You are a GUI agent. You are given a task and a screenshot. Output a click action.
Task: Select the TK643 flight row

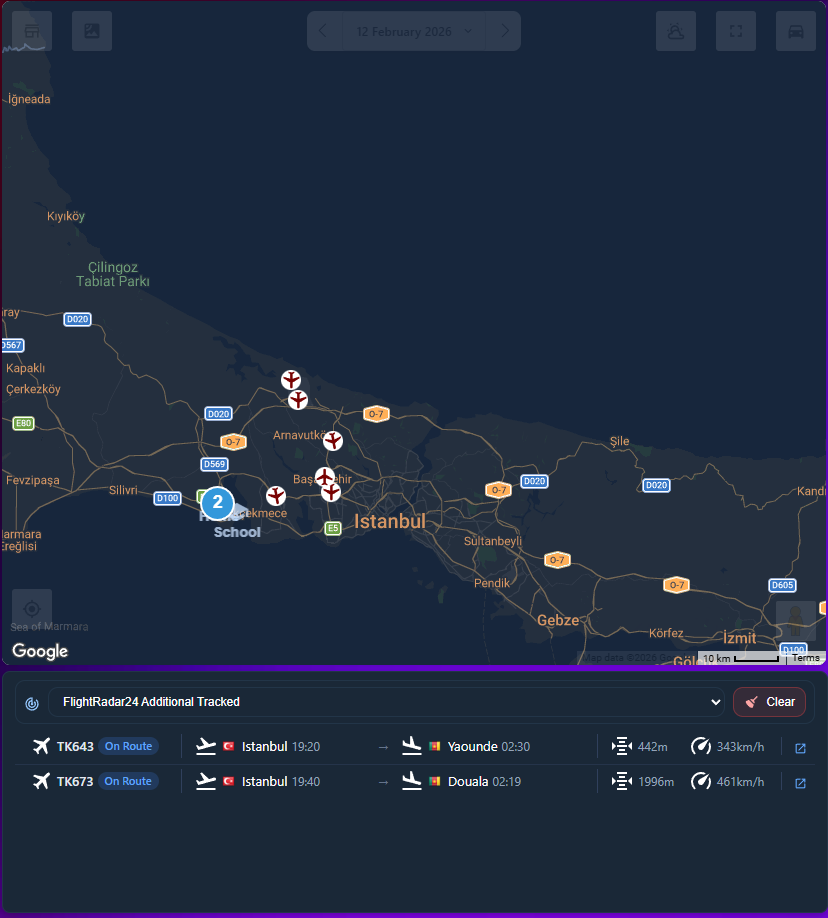414,746
